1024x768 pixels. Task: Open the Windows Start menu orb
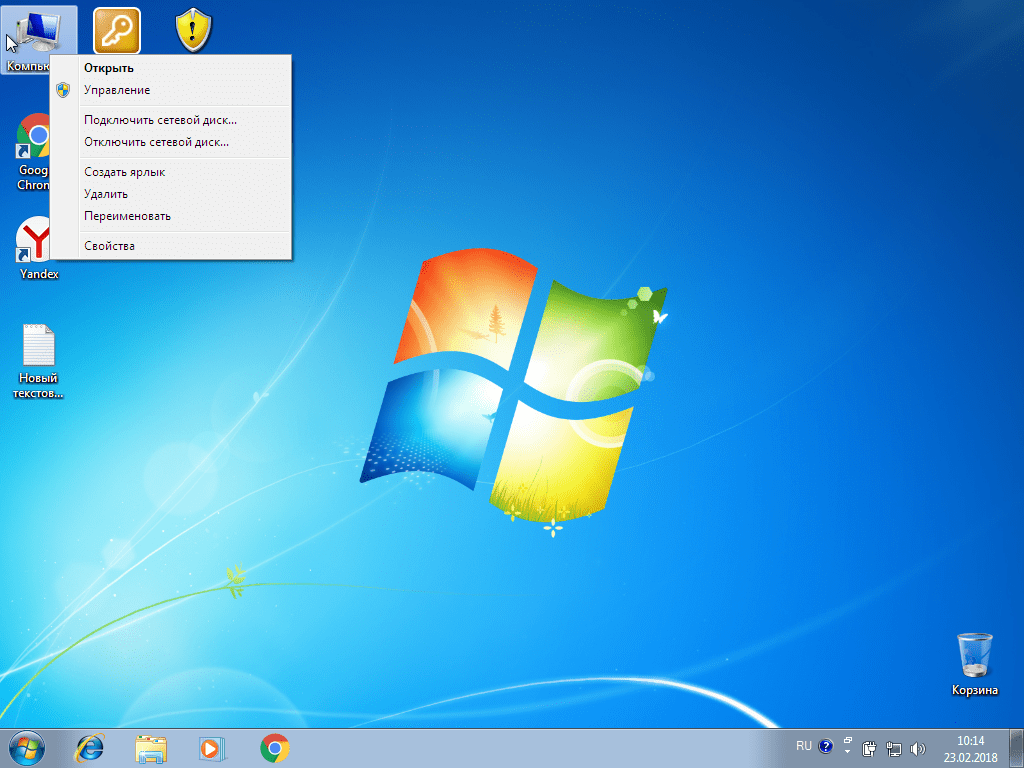27,748
